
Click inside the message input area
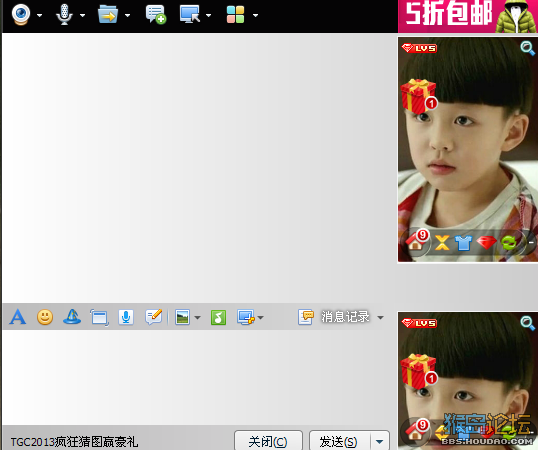point(199,377)
